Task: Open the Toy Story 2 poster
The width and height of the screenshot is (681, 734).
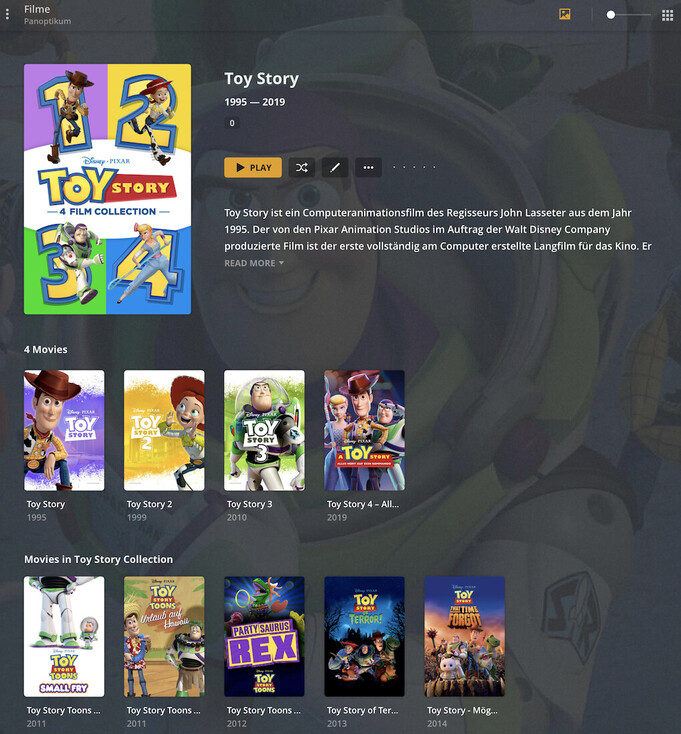Action: click(x=164, y=430)
